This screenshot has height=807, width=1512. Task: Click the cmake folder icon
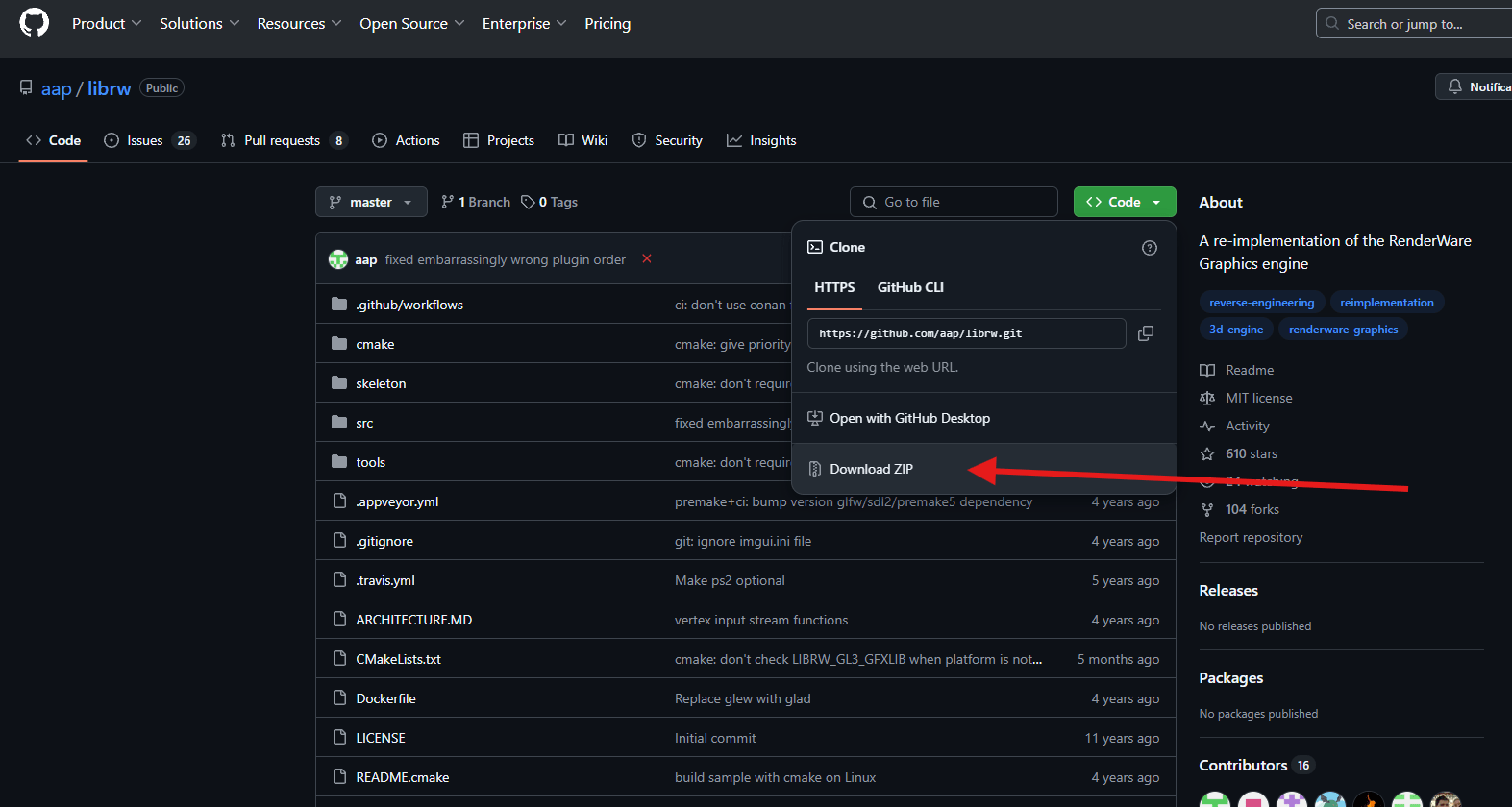click(339, 343)
